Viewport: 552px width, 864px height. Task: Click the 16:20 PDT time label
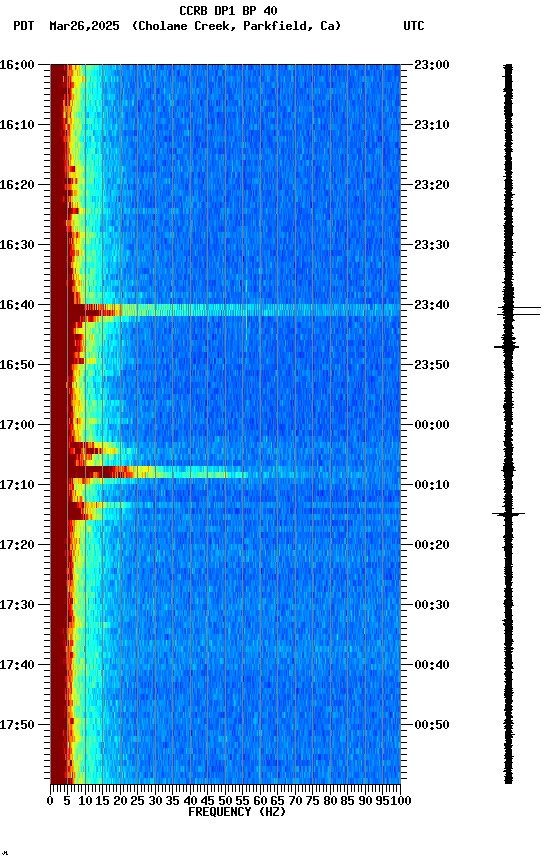tap(17, 185)
